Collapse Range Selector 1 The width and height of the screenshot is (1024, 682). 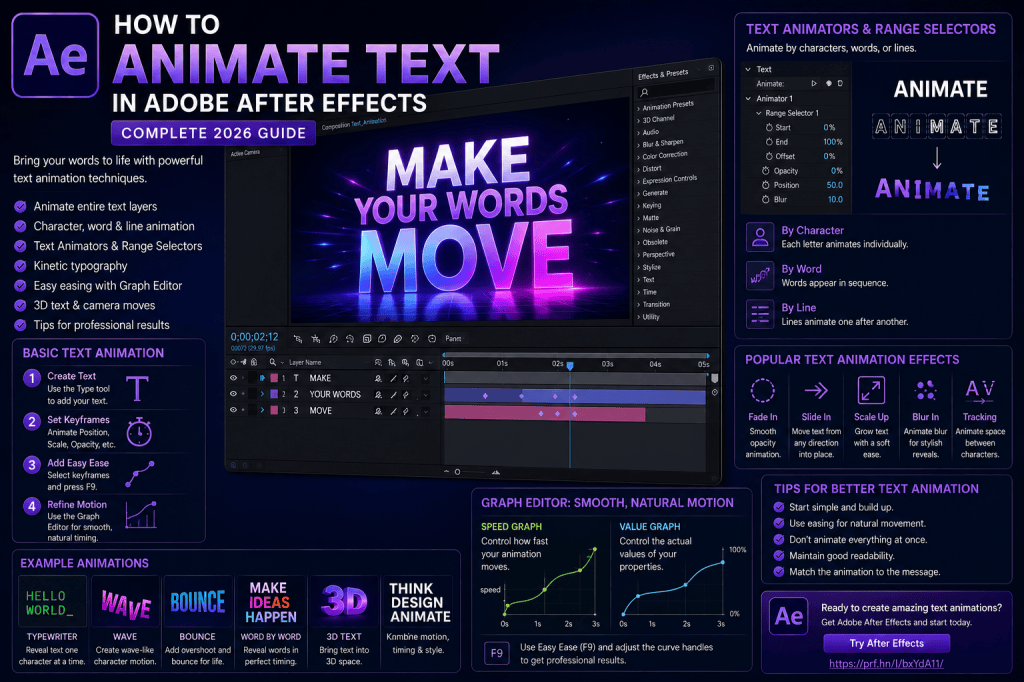click(x=759, y=113)
